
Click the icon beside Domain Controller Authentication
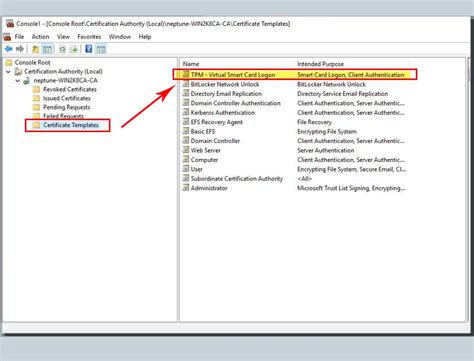pyautogui.click(x=186, y=103)
